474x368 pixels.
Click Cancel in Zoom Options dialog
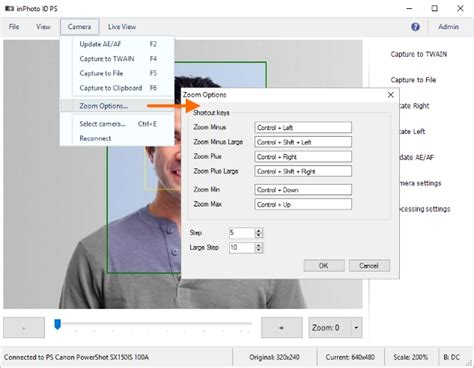pos(369,266)
